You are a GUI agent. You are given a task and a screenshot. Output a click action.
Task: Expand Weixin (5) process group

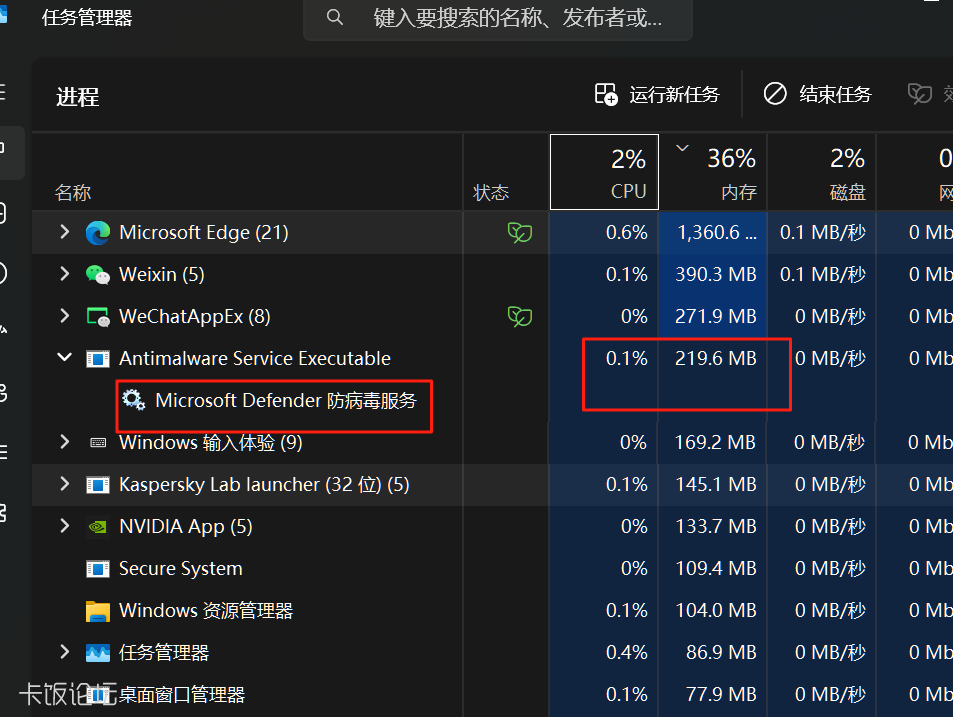[65, 273]
